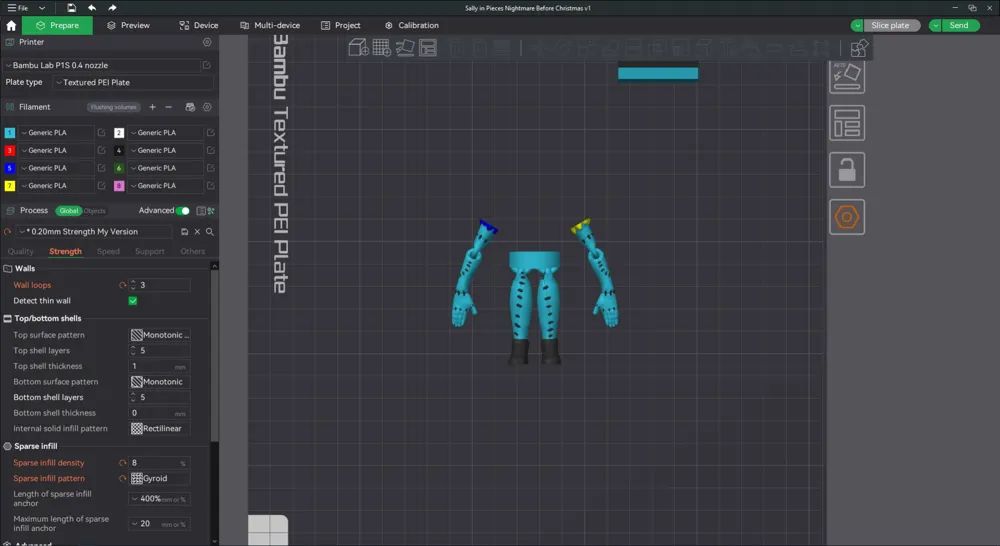Arrange all objects toolbar icon

pyautogui.click(x=428, y=48)
